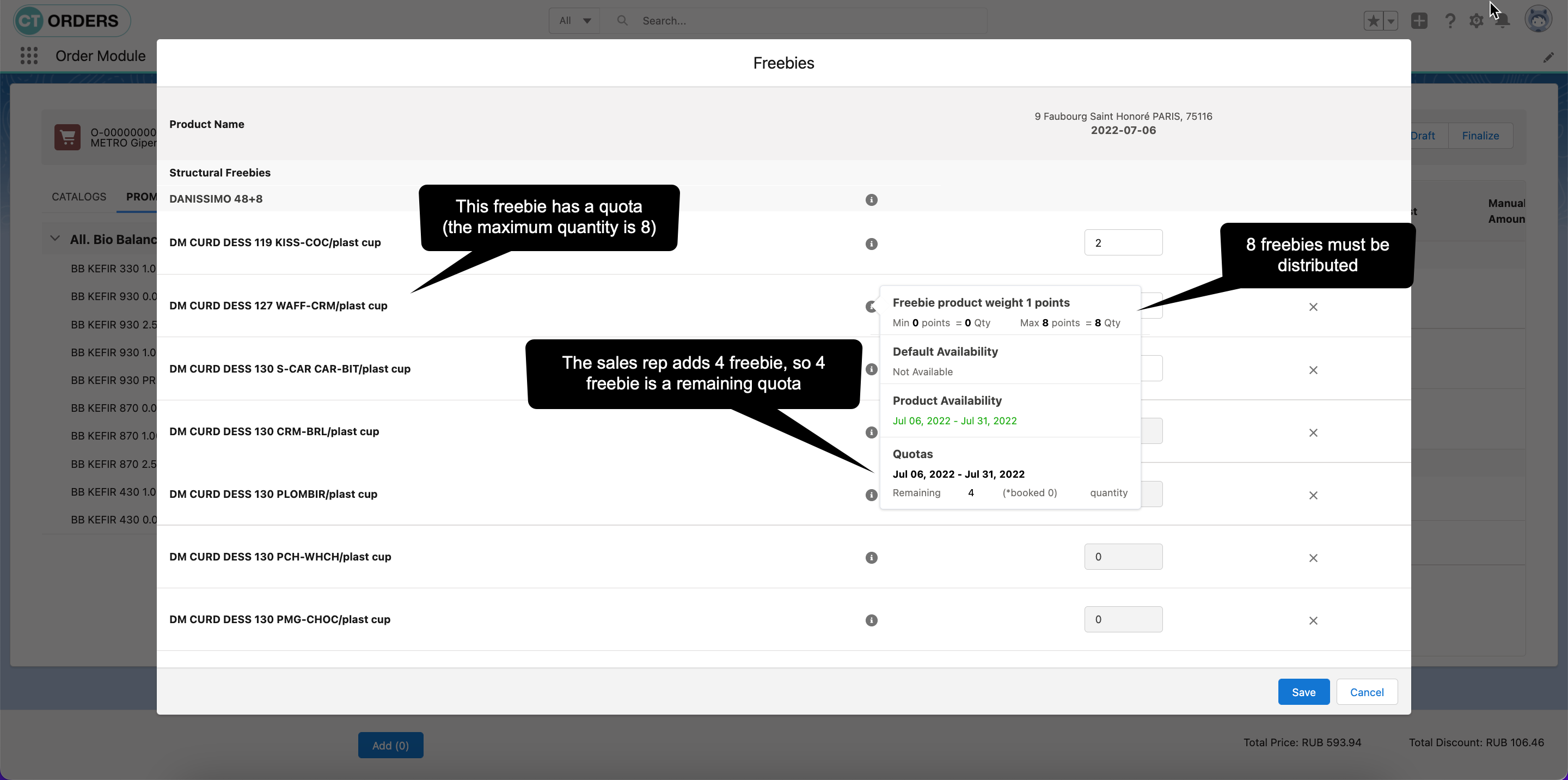Screen dimensions: 1568x780
Task: Cancel the Freebies dialog
Action: tap(1367, 692)
